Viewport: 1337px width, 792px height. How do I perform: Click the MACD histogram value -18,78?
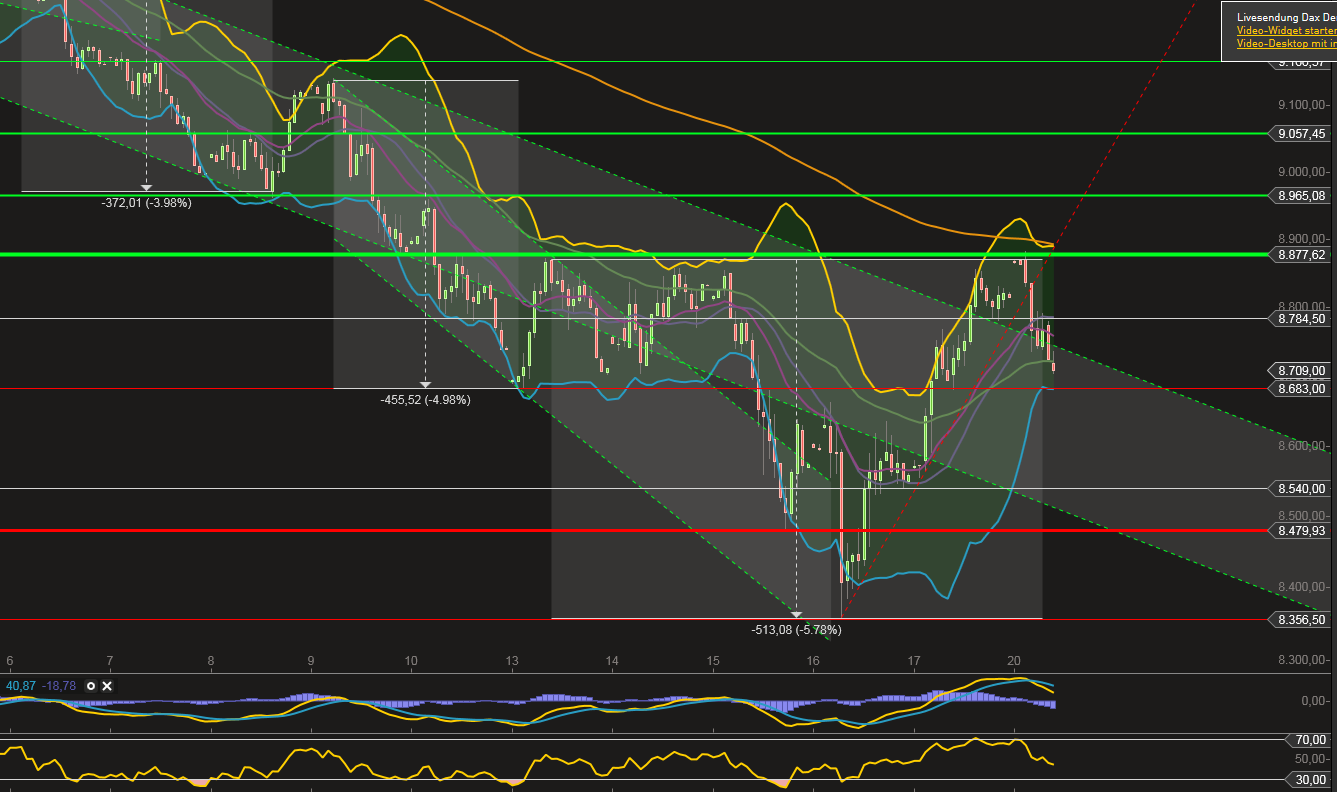59,686
